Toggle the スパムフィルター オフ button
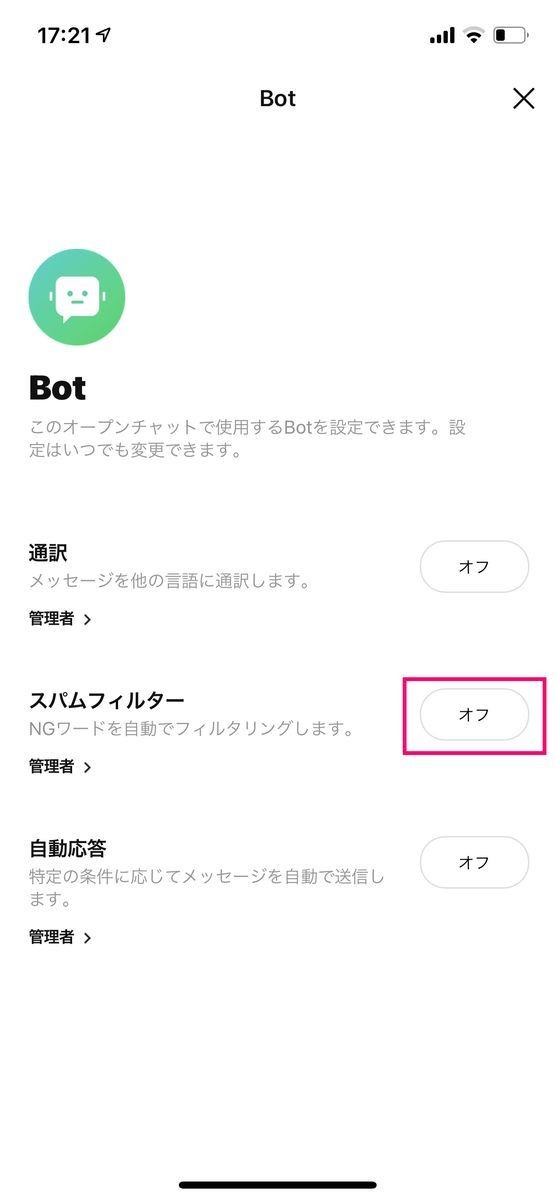 pos(474,715)
